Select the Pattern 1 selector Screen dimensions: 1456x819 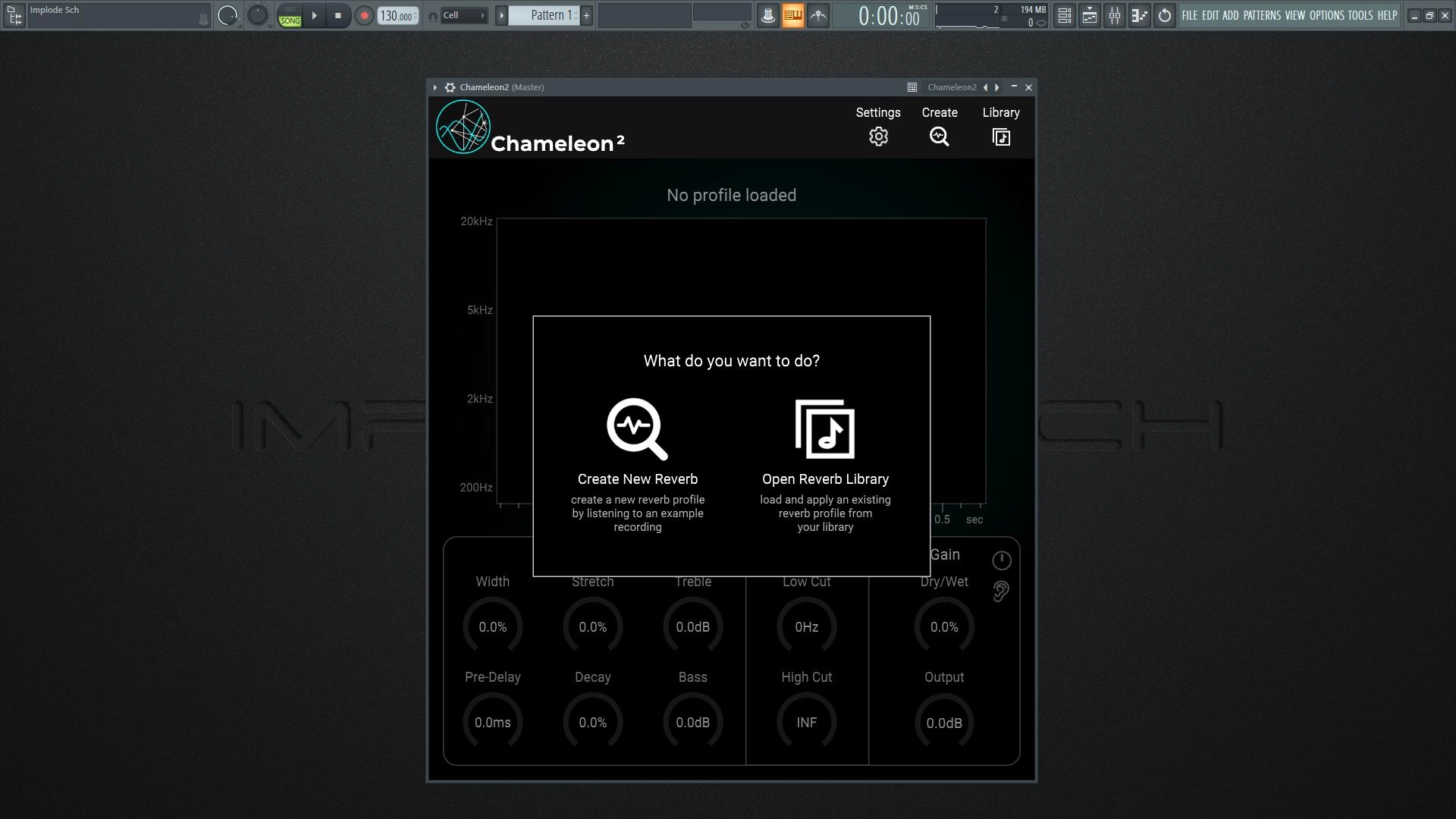point(544,15)
